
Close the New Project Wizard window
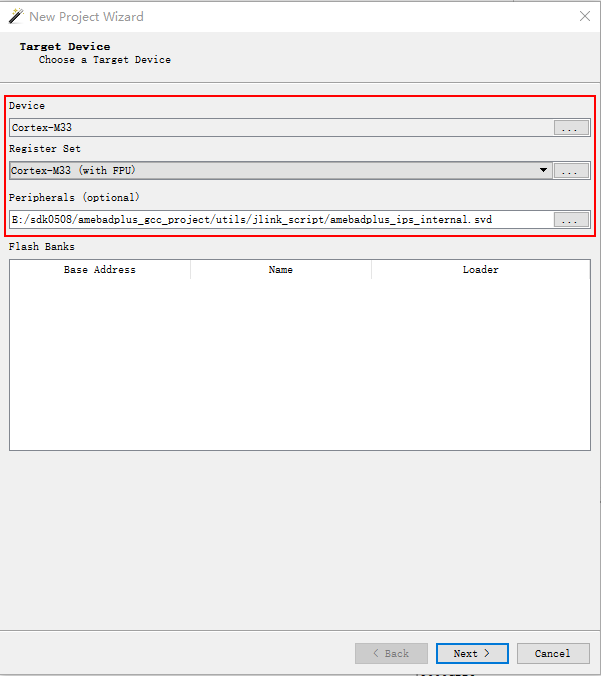584,16
